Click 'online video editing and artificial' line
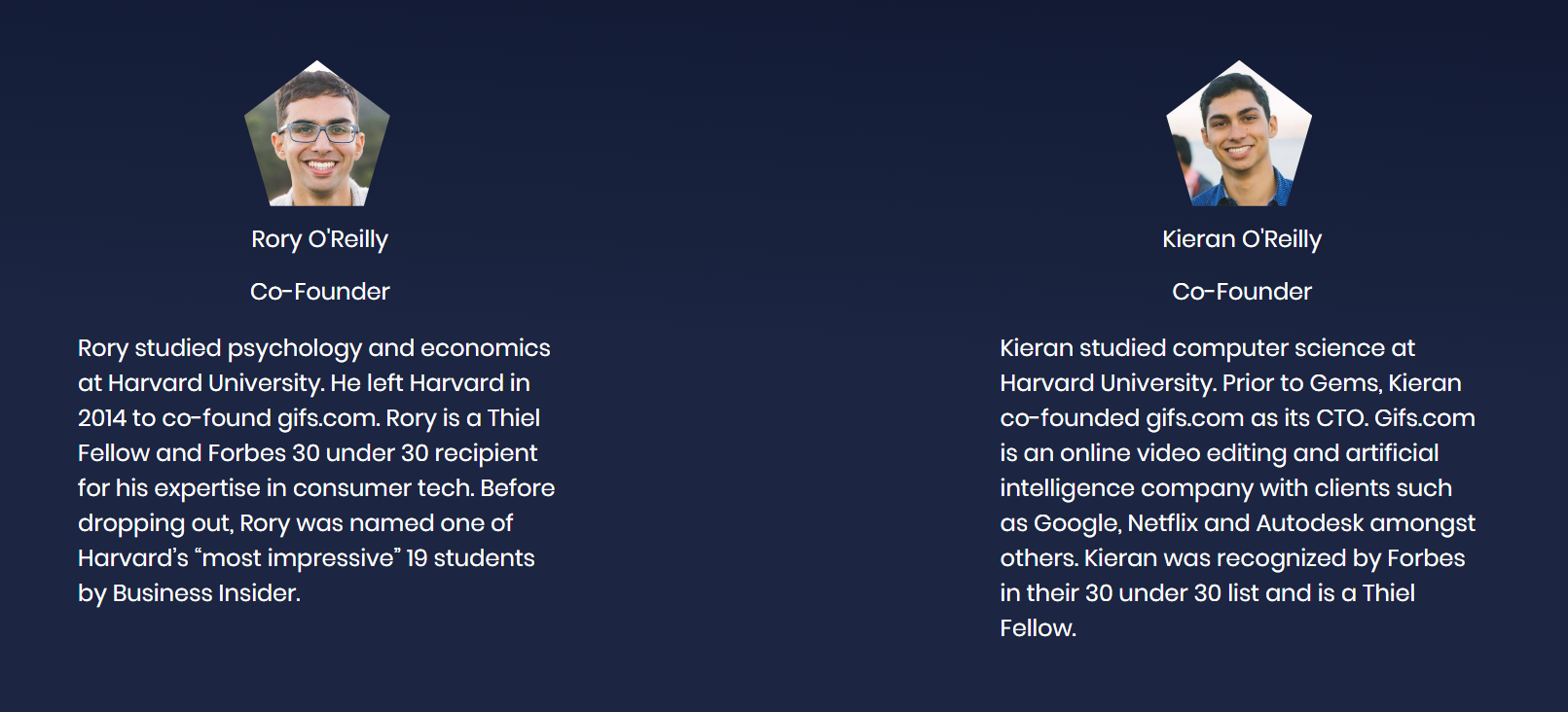This screenshot has height=712, width=1568. pos(1249,453)
